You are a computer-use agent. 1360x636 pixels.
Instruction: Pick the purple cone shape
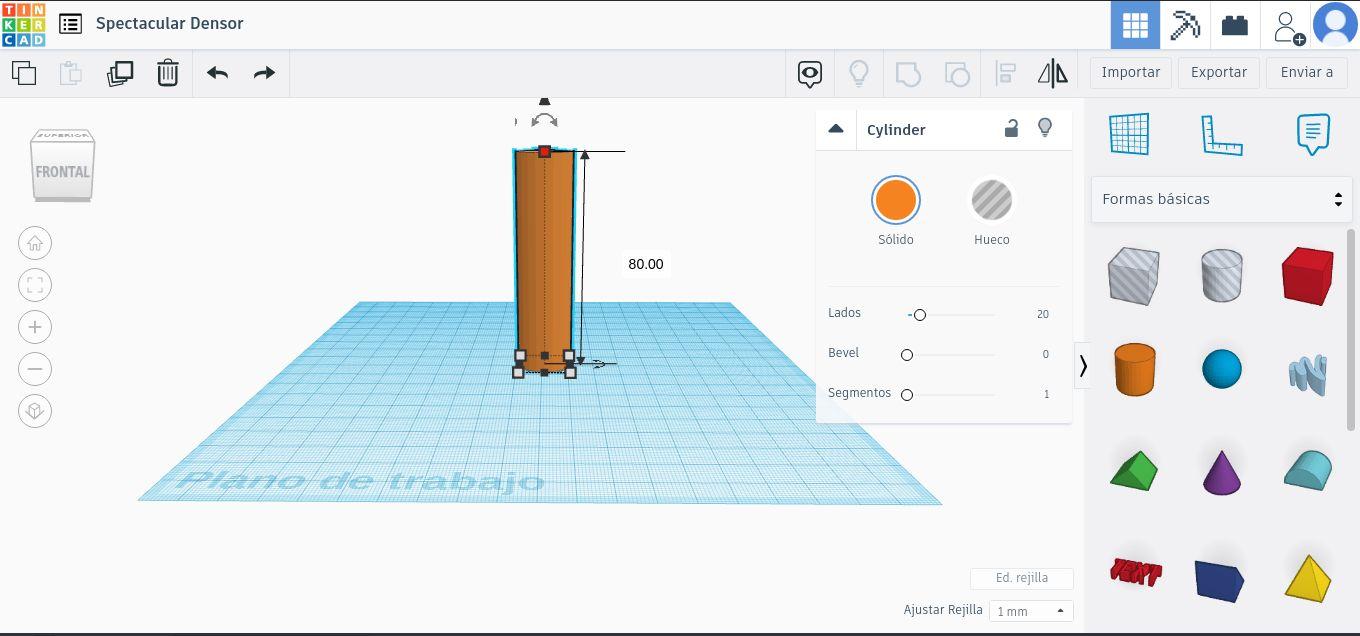click(x=1221, y=471)
